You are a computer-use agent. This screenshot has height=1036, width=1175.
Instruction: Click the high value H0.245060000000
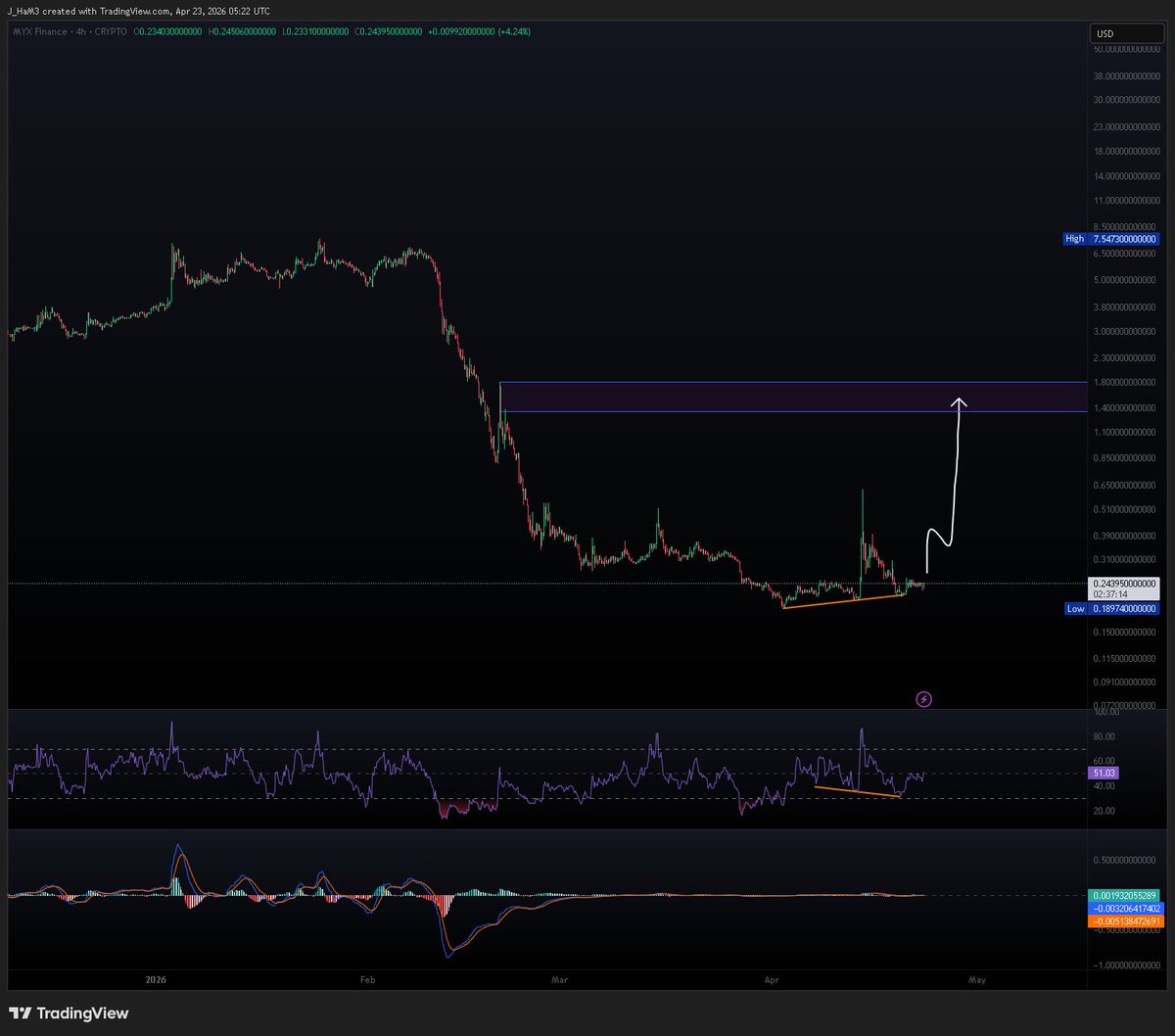click(x=241, y=31)
